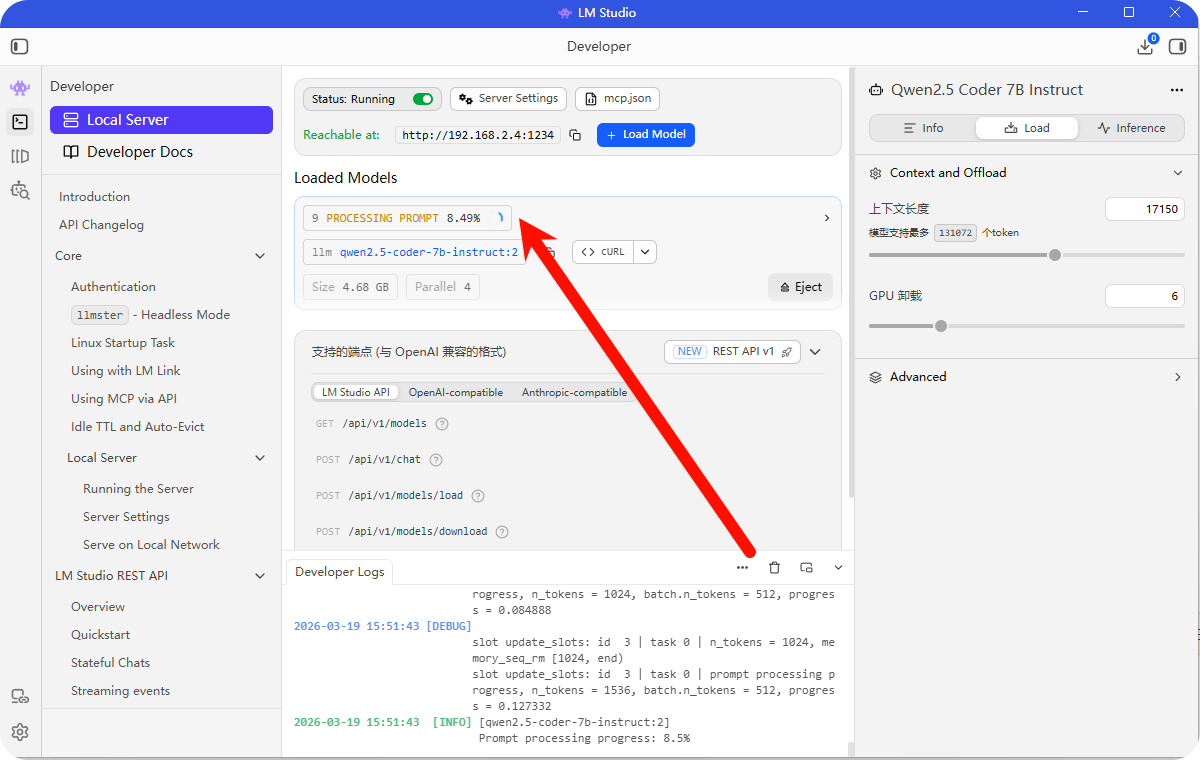Open Developer Logs more options menu
The width and height of the screenshot is (1200, 760).
[x=742, y=568]
